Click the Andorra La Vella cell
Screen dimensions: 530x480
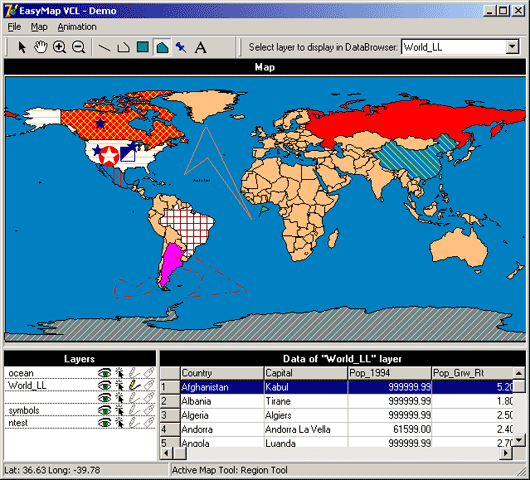(x=306, y=430)
